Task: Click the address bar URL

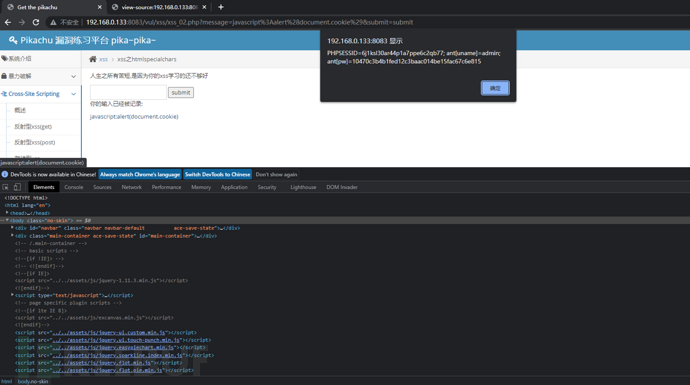Action: [249, 22]
